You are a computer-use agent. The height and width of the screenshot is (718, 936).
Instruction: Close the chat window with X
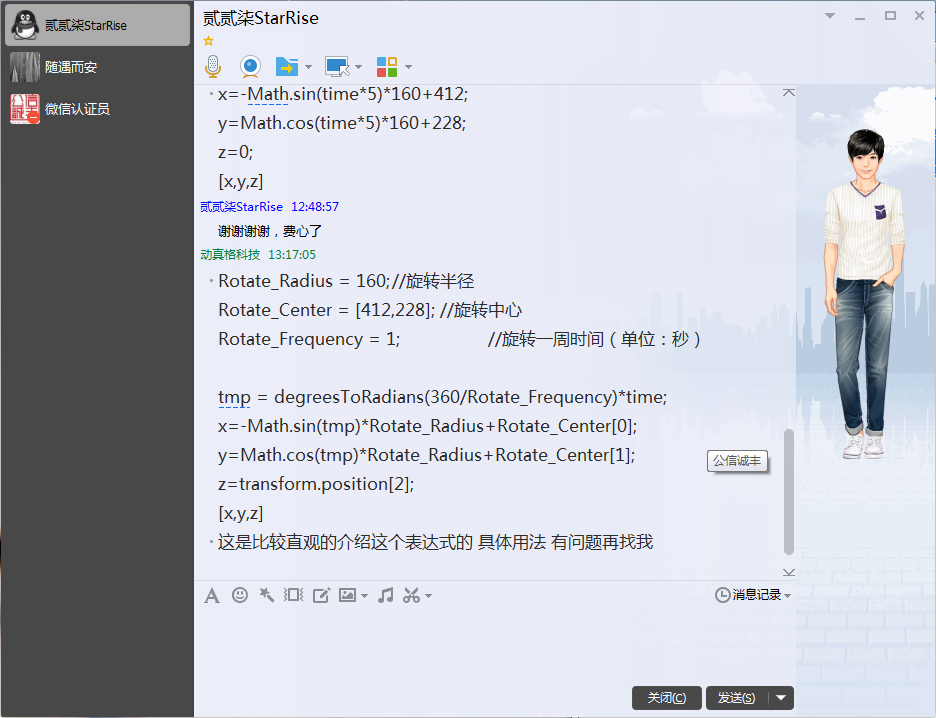pyautogui.click(x=919, y=16)
